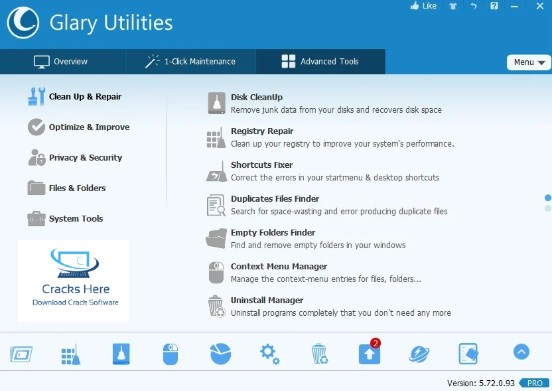Open Disk Space Analyzer pie chart icon

pos(220,354)
